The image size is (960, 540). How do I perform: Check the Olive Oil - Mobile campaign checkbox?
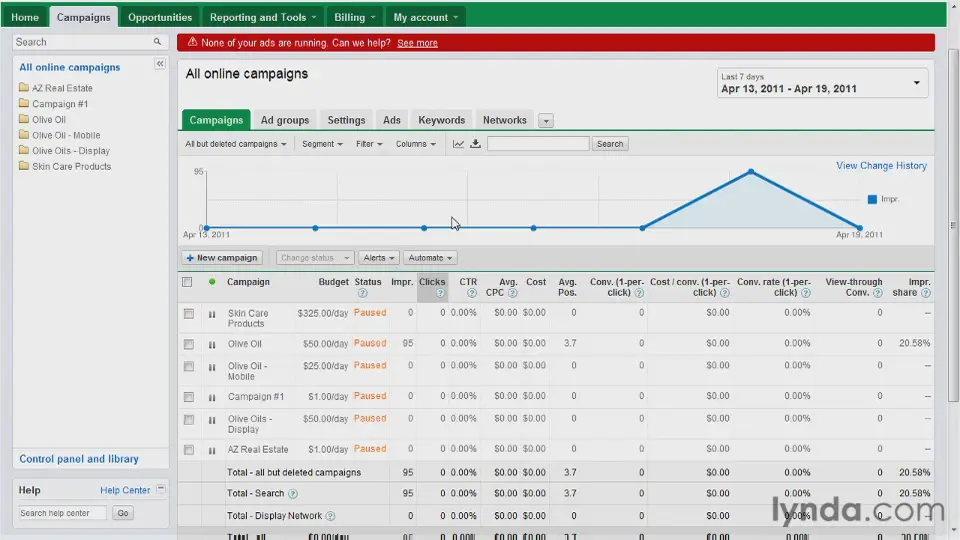189,366
